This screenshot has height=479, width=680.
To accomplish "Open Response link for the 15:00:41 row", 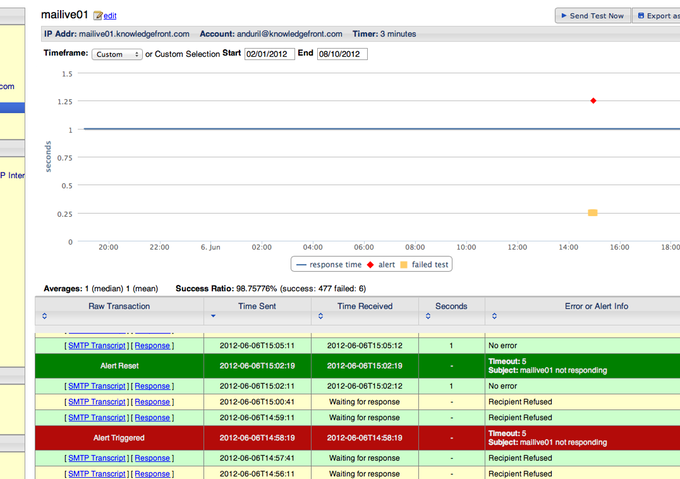I will click(x=152, y=402).
